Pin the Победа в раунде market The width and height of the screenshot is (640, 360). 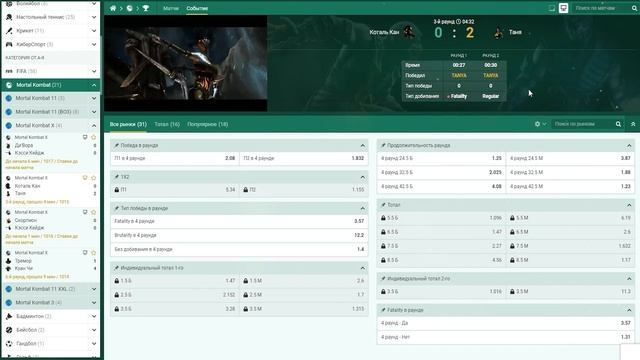pos(116,145)
